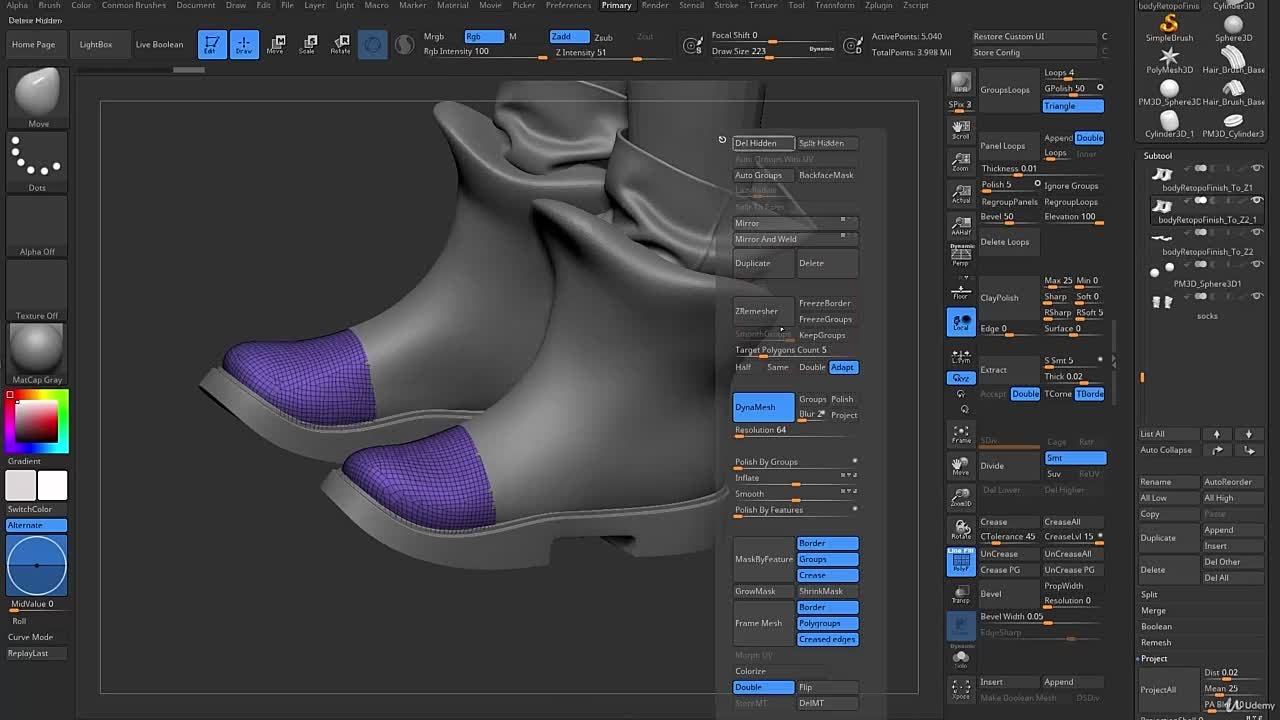This screenshot has width=1280, height=720.
Task: Toggle the Floor grid icon
Action: [961, 290]
